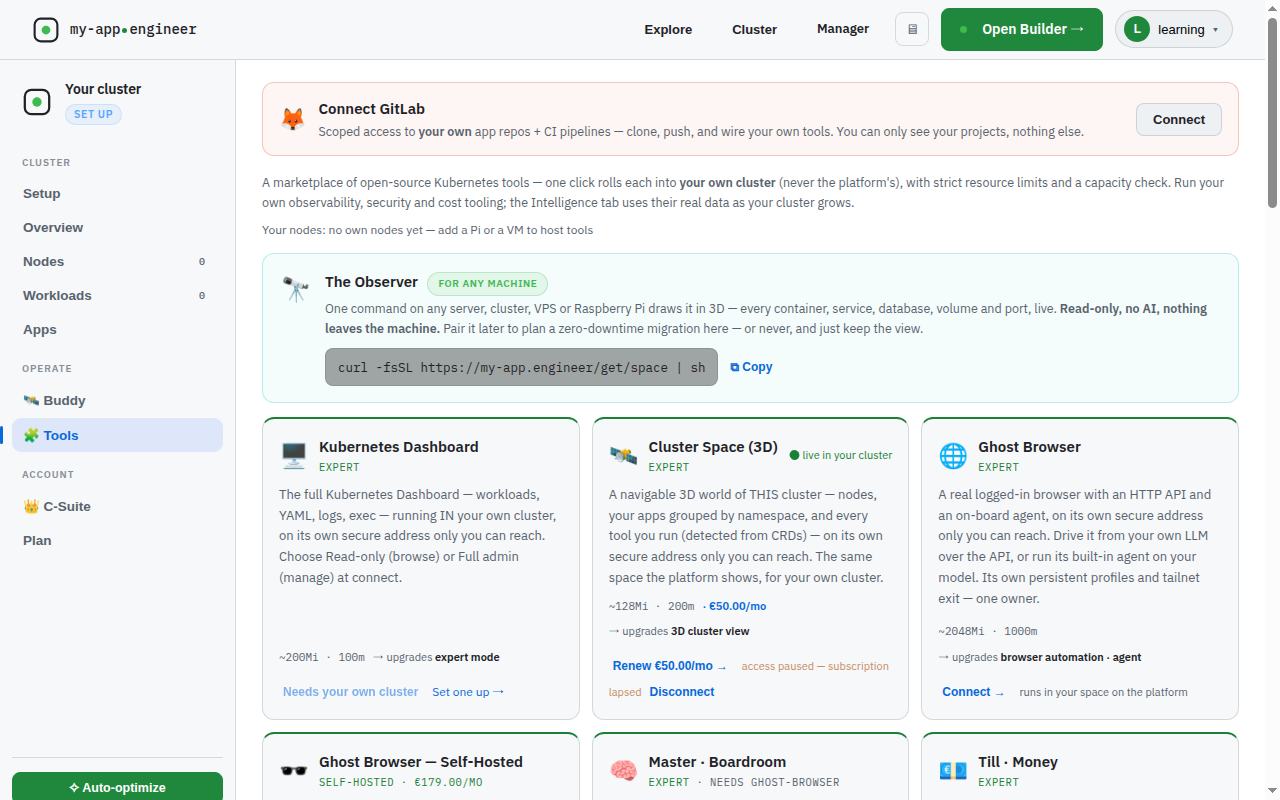Click 'live in your cluster' status text
This screenshot has width=1280, height=800.
pyautogui.click(x=841, y=455)
